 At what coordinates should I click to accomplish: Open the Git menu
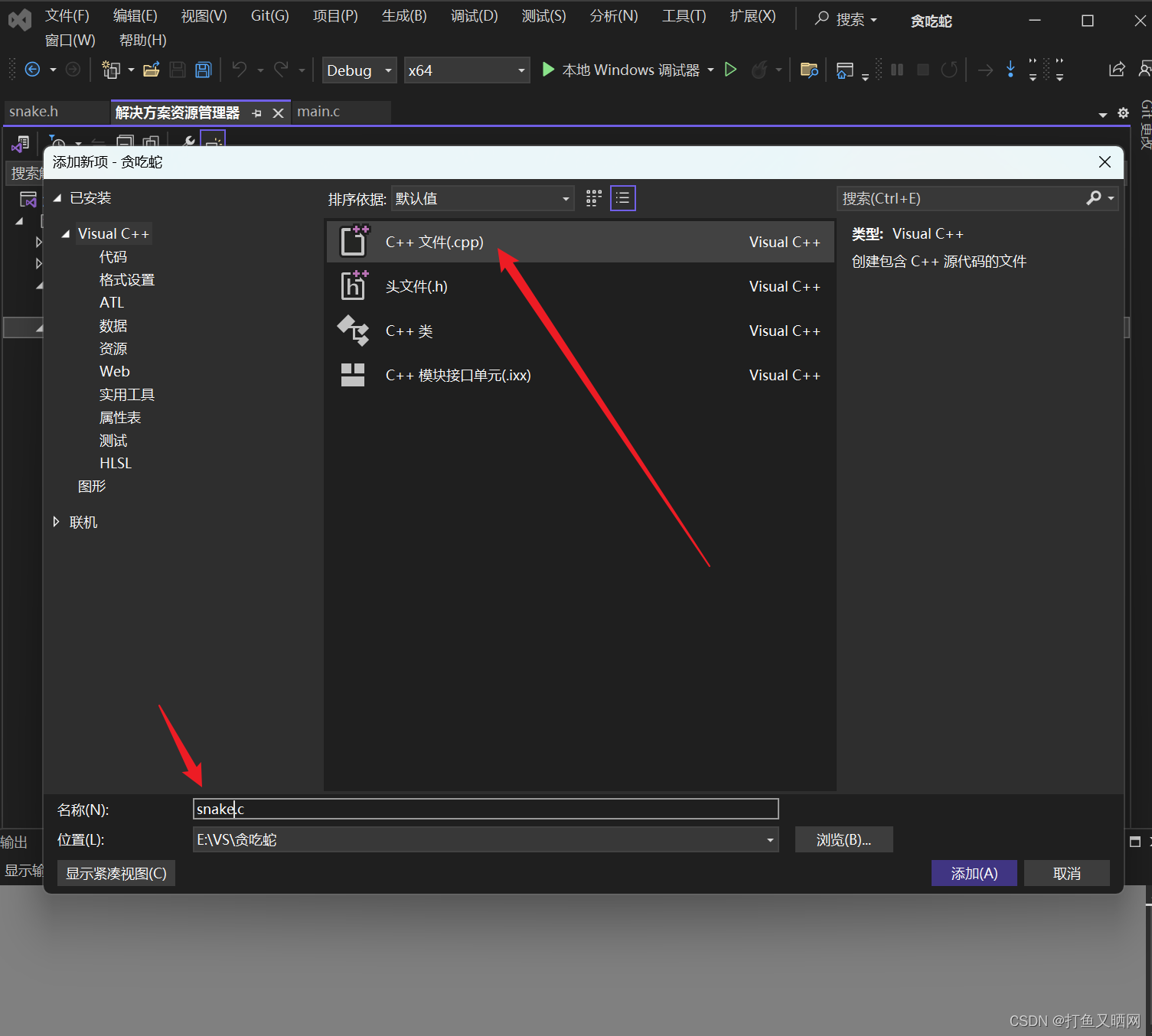[x=270, y=16]
